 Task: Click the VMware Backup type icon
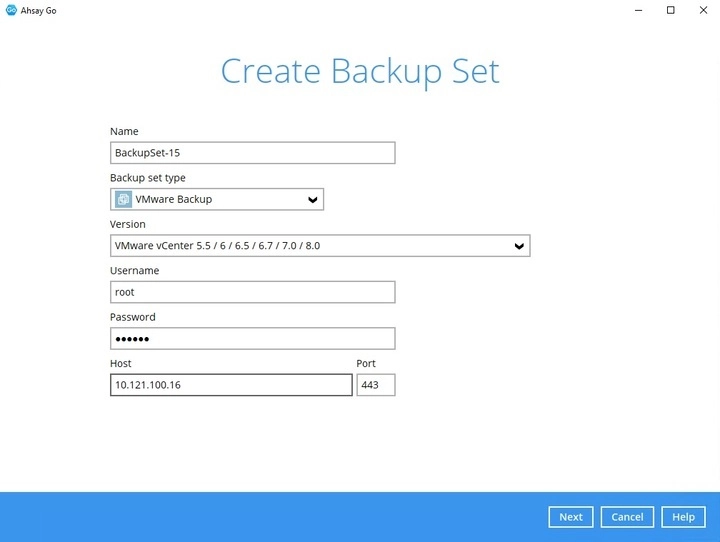[x=123, y=199]
